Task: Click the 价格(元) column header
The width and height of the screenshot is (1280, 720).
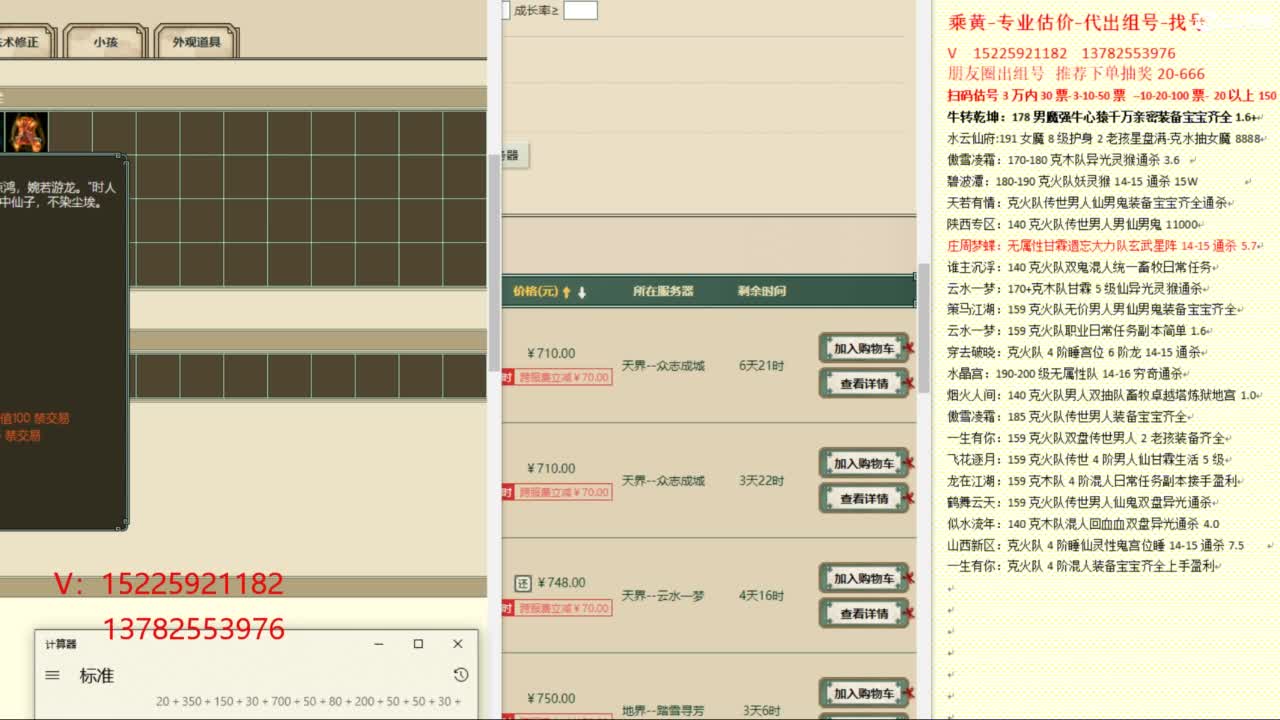Action: pyautogui.click(x=535, y=291)
